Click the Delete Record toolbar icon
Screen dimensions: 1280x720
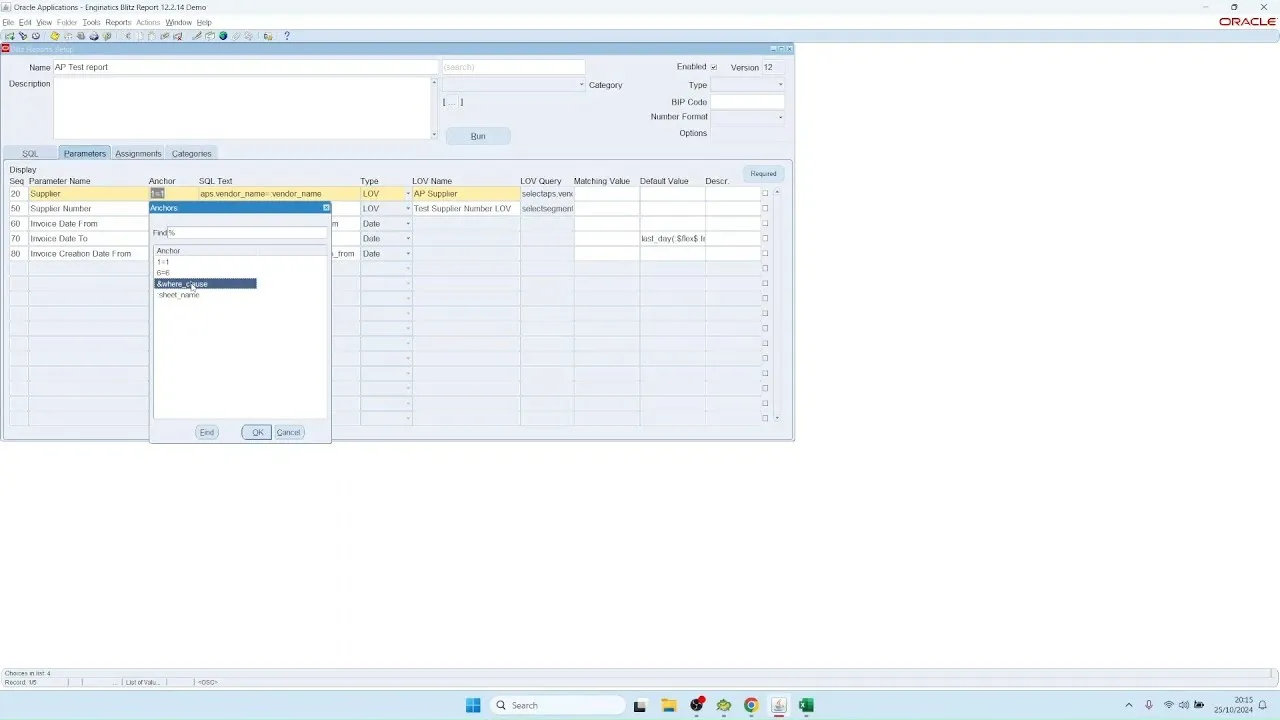coord(178,36)
